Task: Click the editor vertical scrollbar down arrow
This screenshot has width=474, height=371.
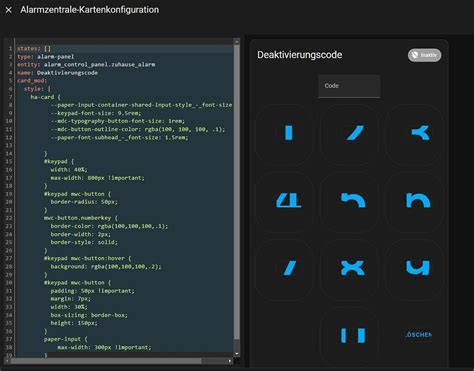Action: pyautogui.click(x=237, y=354)
